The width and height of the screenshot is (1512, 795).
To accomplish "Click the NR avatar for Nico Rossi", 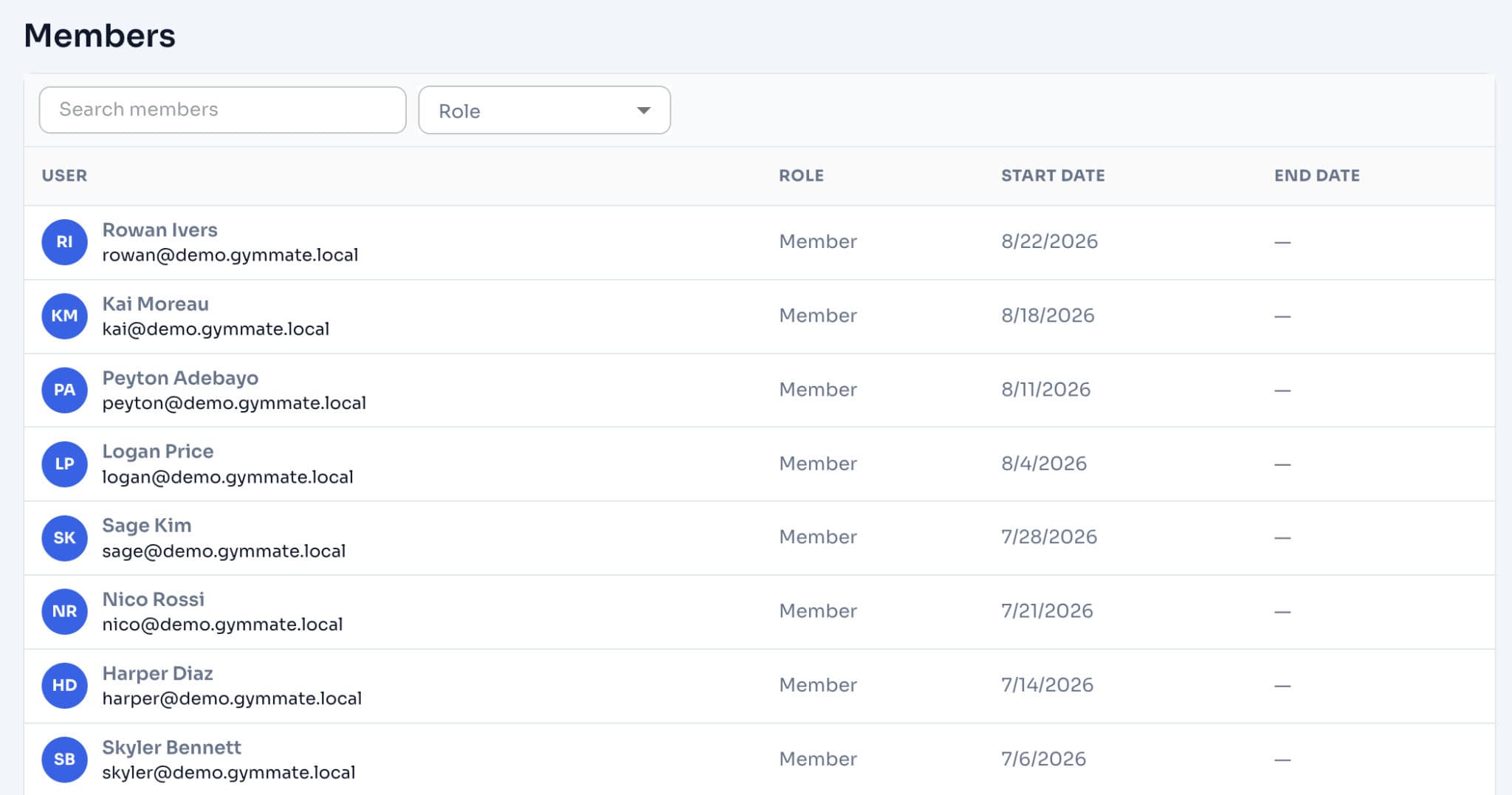I will [x=64, y=611].
